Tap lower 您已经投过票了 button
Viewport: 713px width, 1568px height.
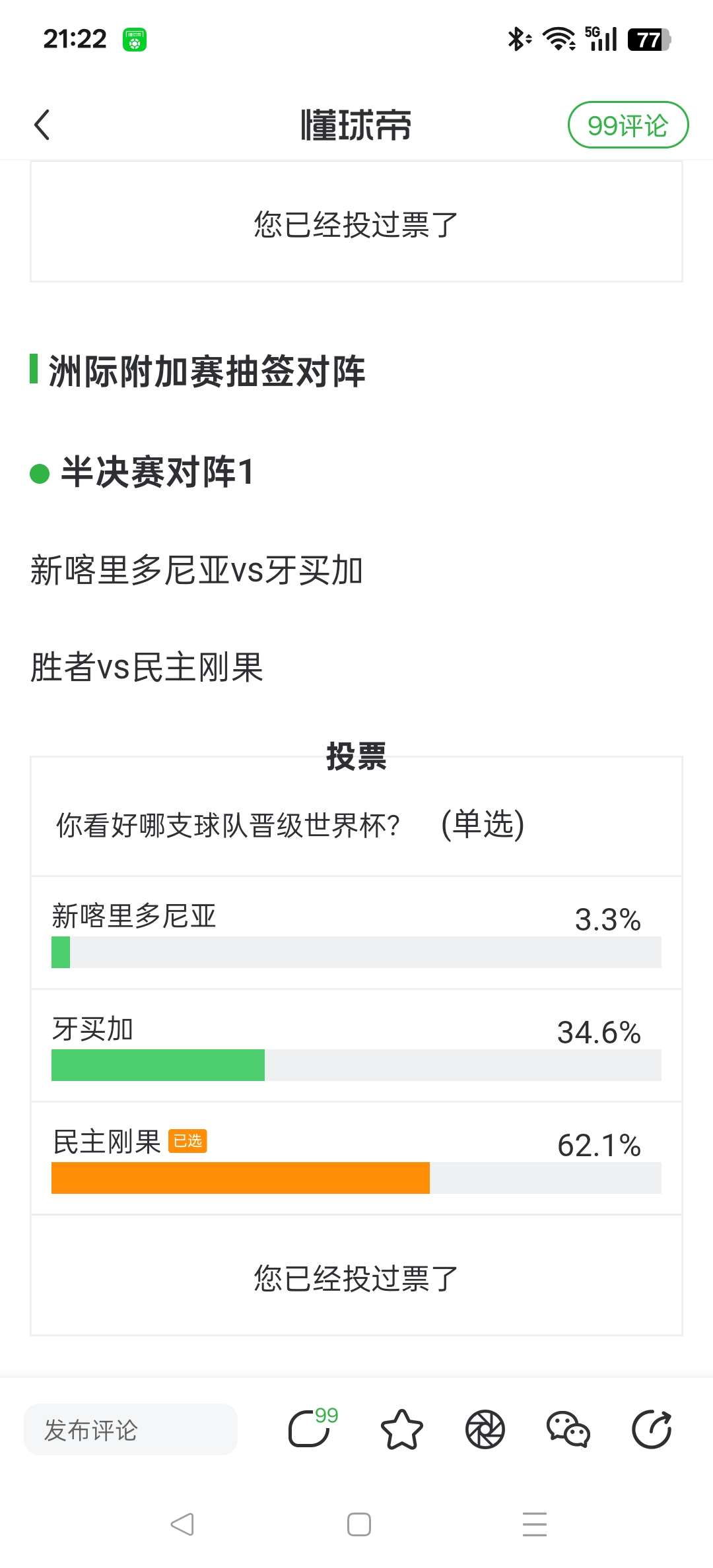coord(356,1278)
